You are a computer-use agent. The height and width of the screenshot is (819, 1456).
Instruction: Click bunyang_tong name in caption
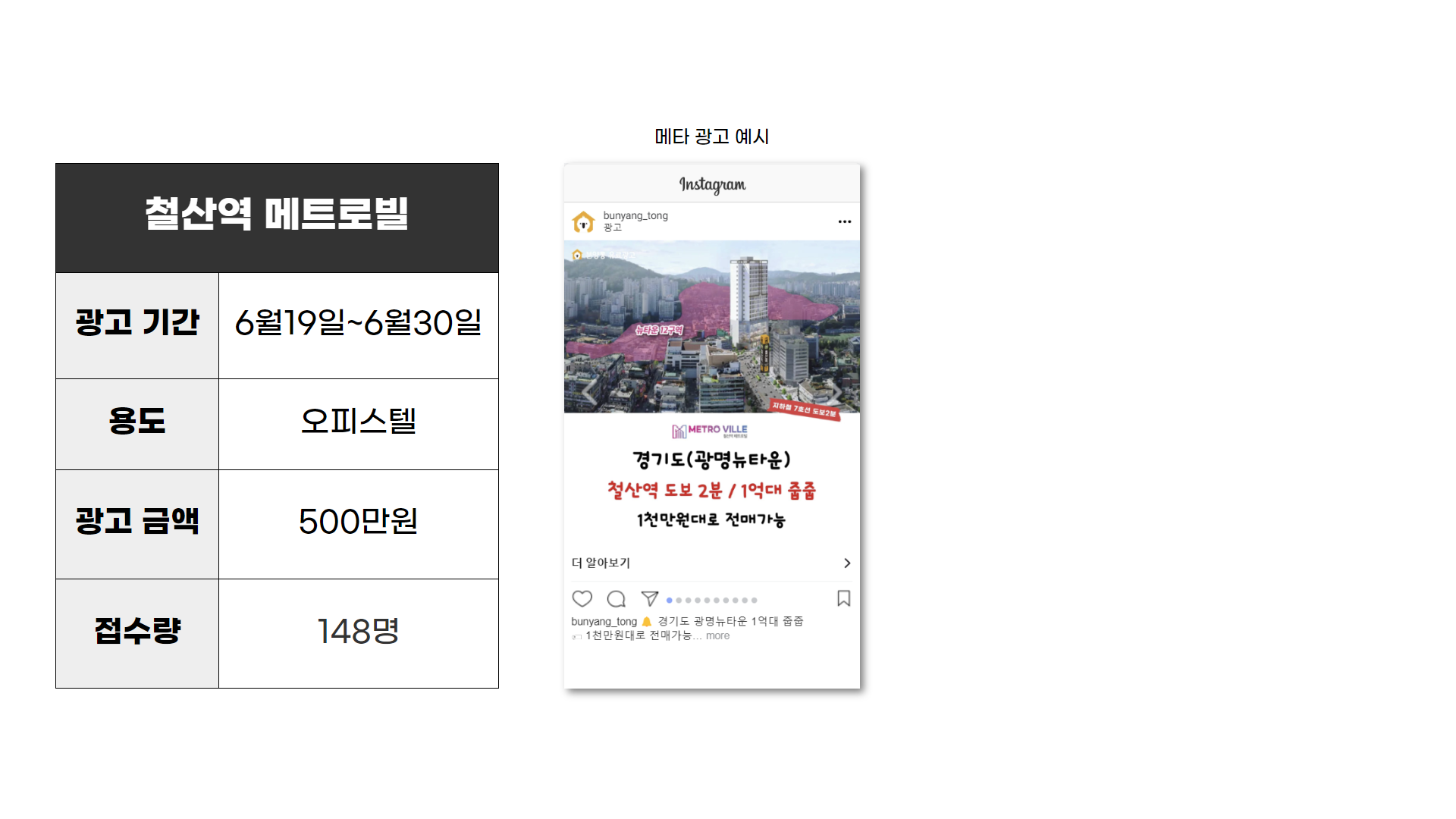coord(604,621)
